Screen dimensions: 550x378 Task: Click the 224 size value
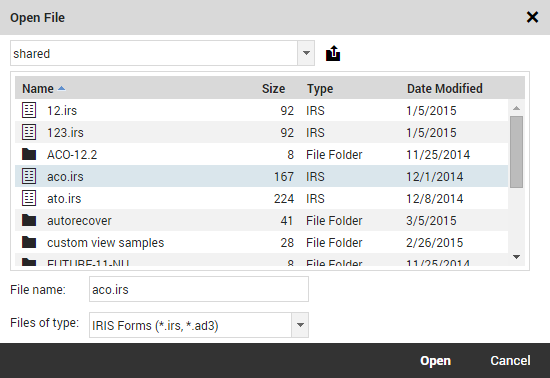point(284,198)
